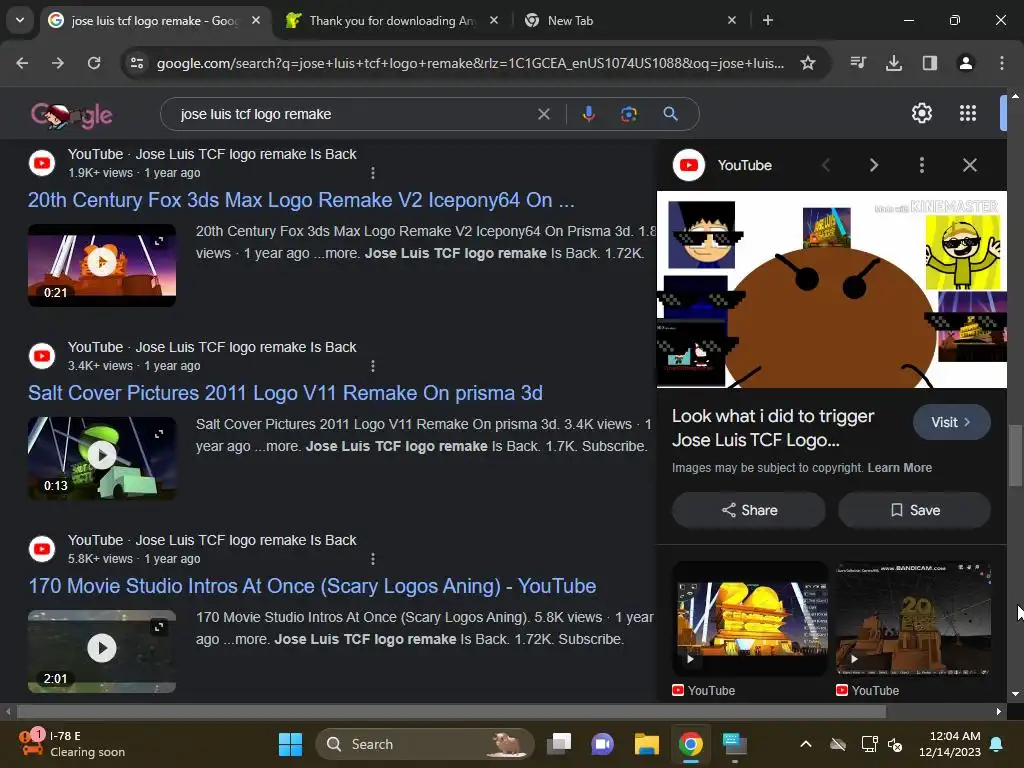Viewport: 1024px width, 768px height.
Task: Open Windows Start menu
Action: pos(290,744)
